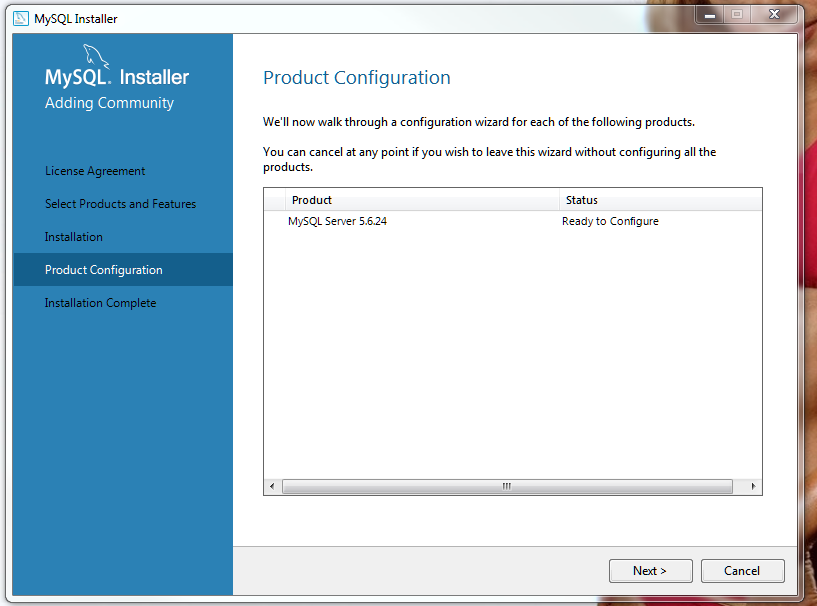Minimize the MySQL Installer window
This screenshot has height=606, width=817.
[x=710, y=15]
